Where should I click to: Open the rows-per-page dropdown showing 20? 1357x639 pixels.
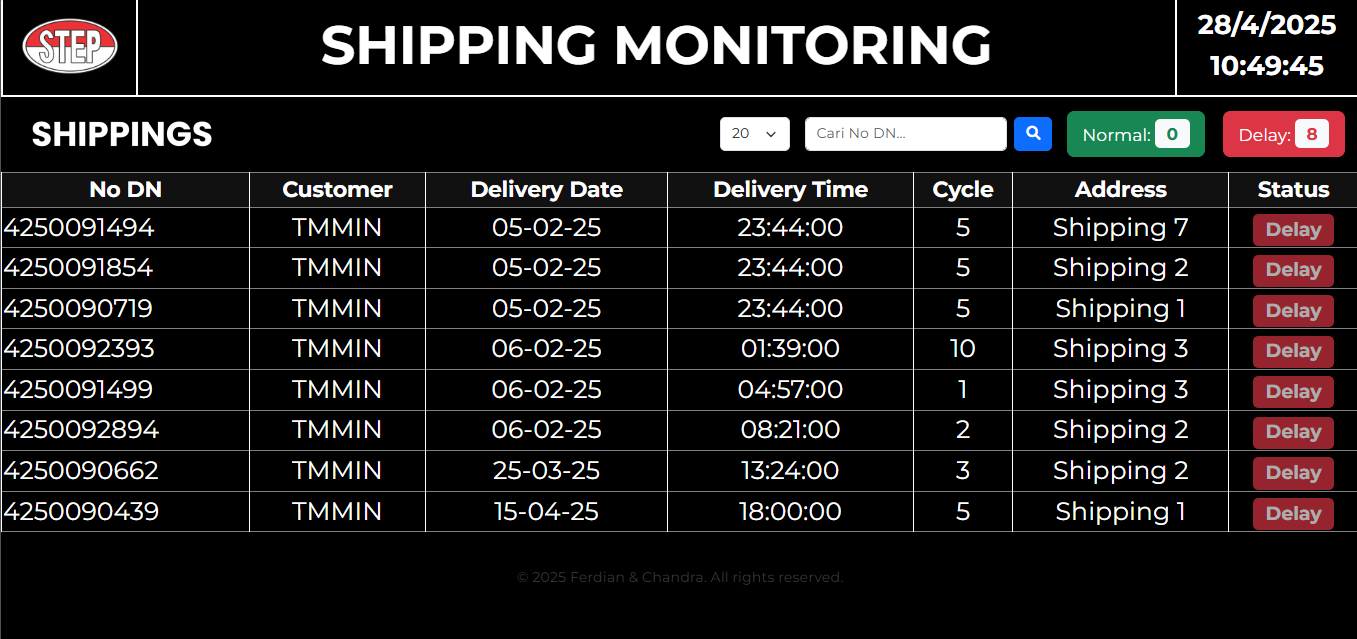[x=754, y=134]
